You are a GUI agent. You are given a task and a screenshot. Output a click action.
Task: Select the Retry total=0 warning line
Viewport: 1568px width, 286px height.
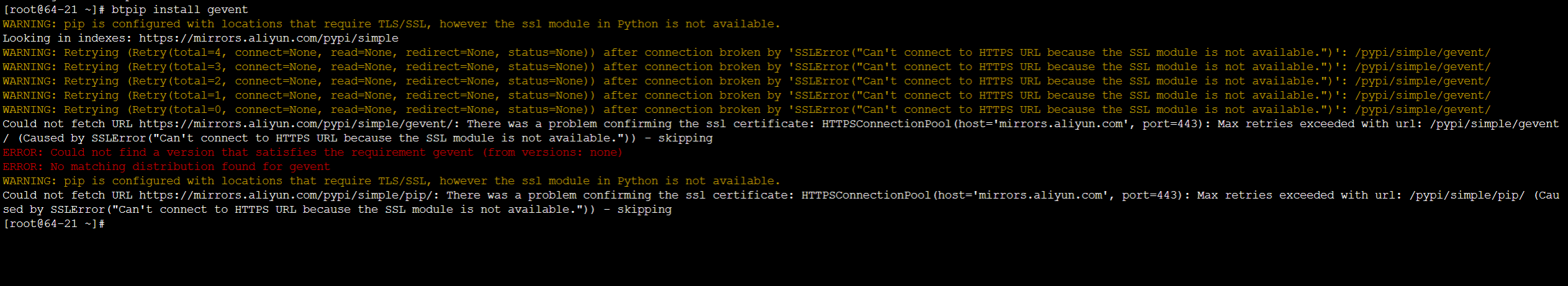pos(746,110)
